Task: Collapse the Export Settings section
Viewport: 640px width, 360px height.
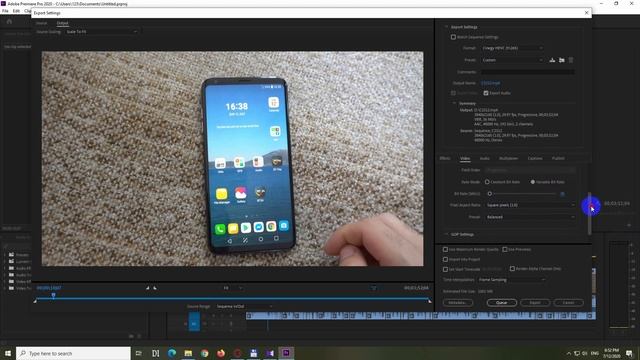Action: tap(446, 27)
